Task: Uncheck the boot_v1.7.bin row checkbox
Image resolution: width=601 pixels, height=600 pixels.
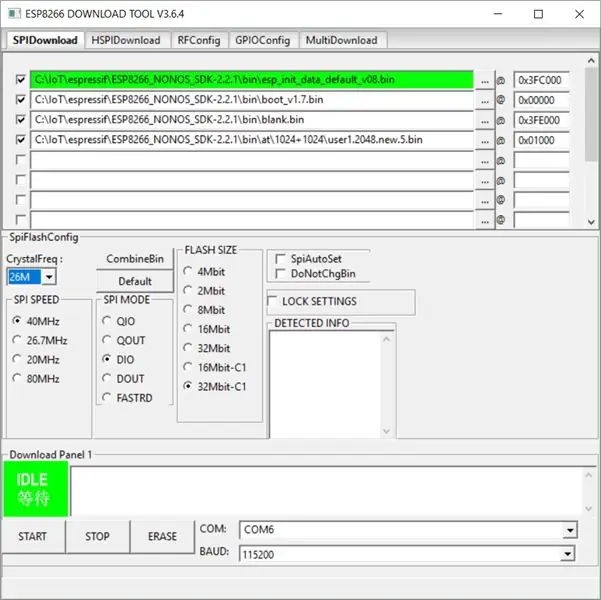Action: (21, 100)
